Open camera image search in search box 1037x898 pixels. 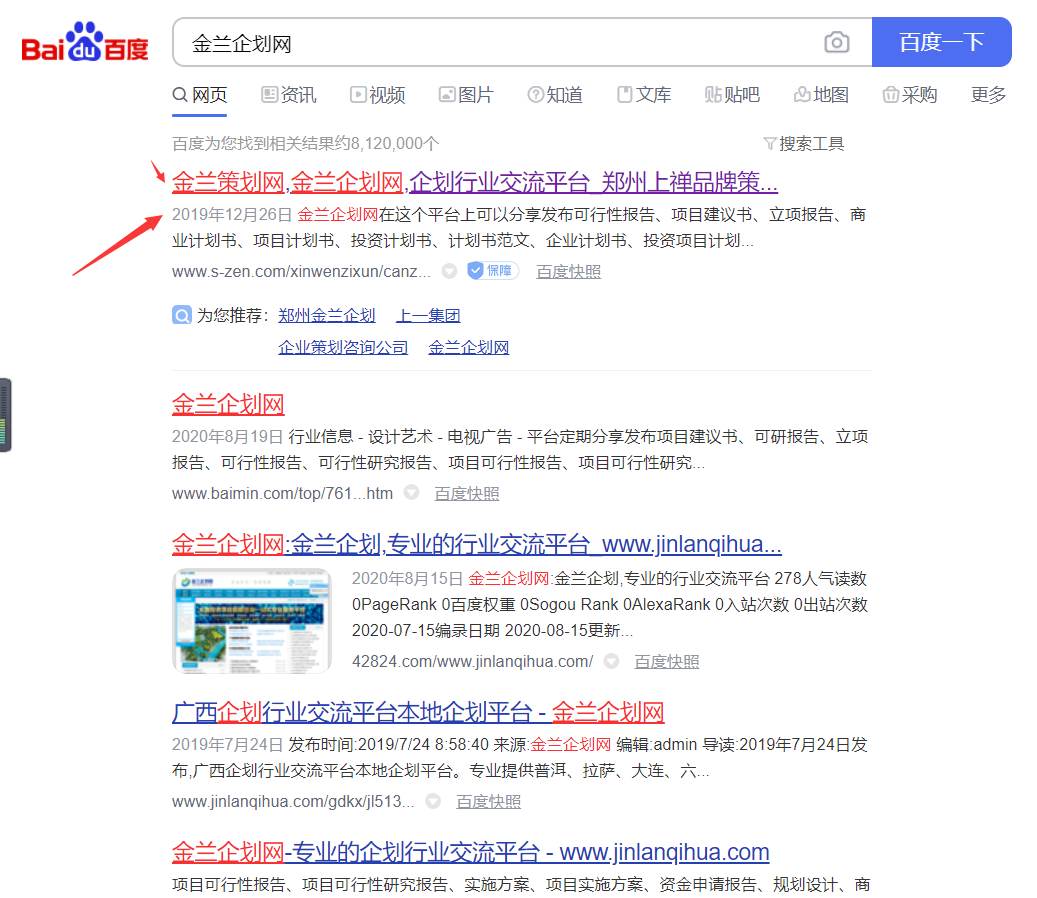pos(837,42)
